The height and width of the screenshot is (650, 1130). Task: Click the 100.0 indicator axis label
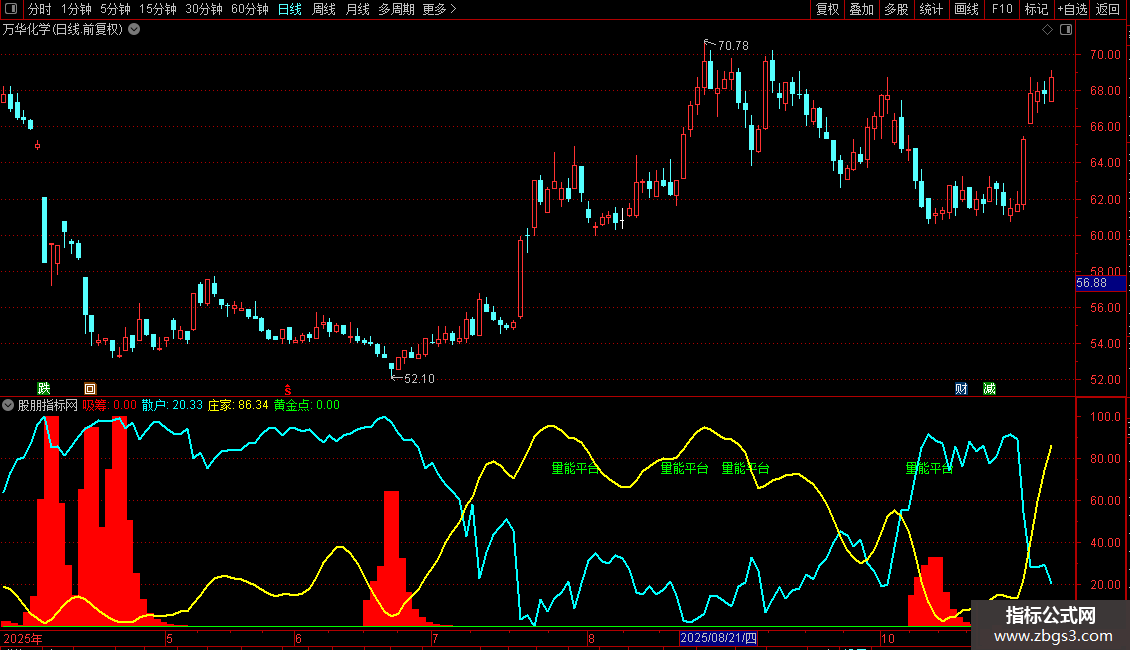[1105, 417]
